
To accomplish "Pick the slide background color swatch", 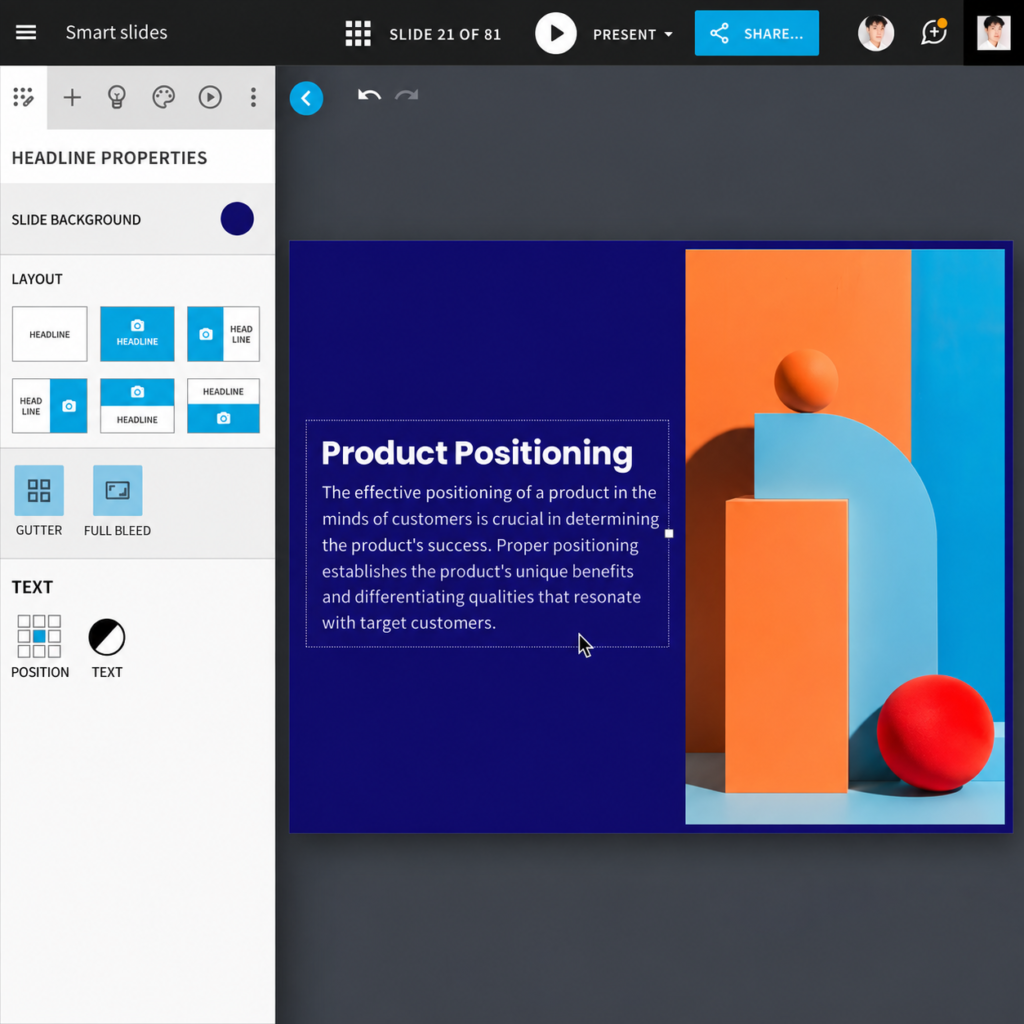I will pos(237,219).
